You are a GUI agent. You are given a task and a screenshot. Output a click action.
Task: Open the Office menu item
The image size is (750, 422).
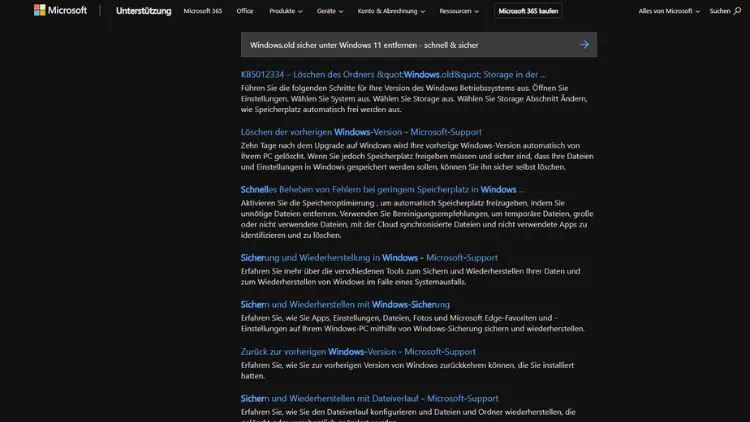click(x=245, y=11)
